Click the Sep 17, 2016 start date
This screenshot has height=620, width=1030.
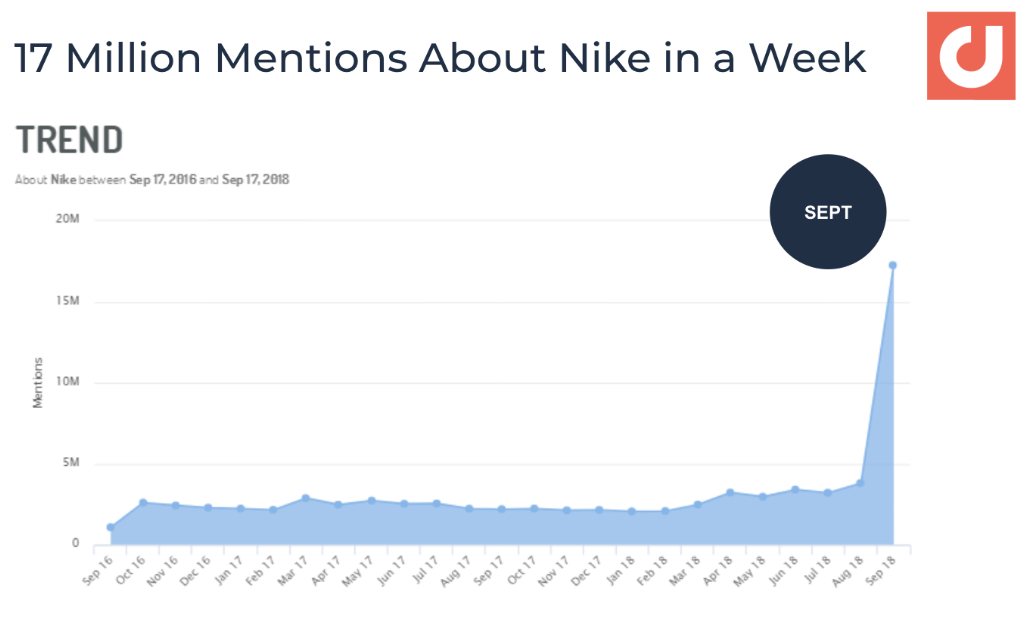point(162,179)
